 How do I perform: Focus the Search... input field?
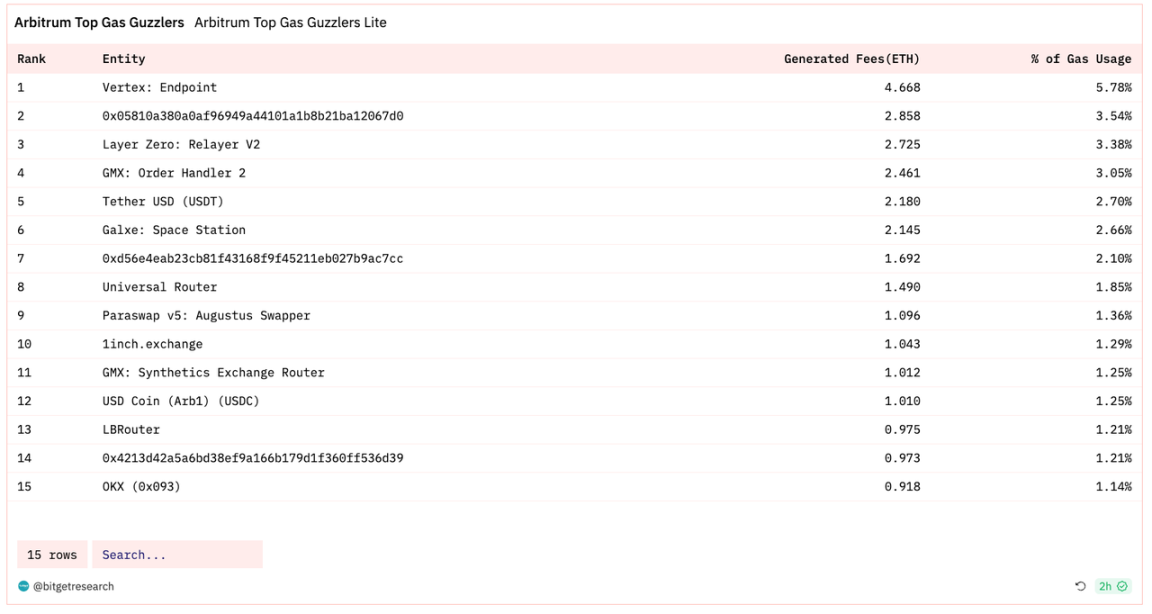pyautogui.click(x=177, y=555)
